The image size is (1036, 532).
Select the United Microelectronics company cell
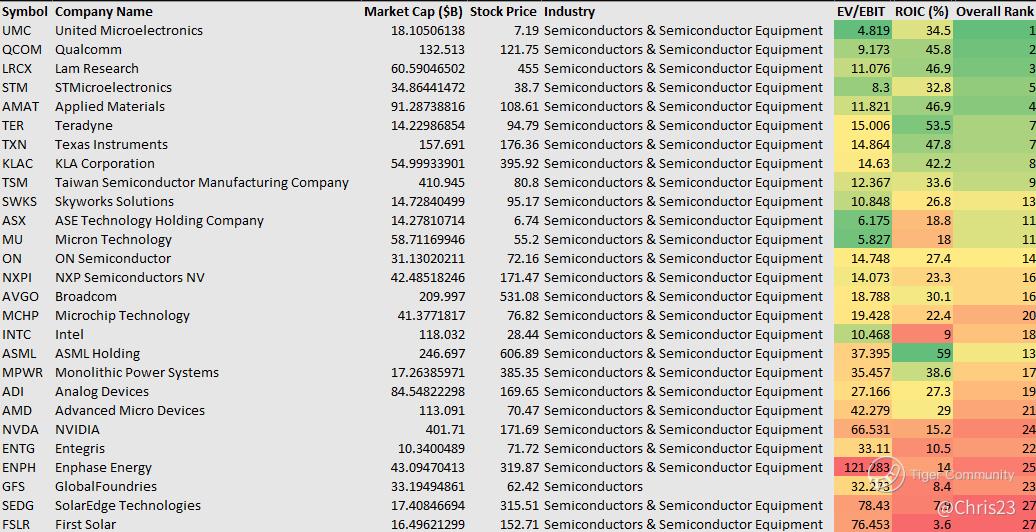(129, 30)
